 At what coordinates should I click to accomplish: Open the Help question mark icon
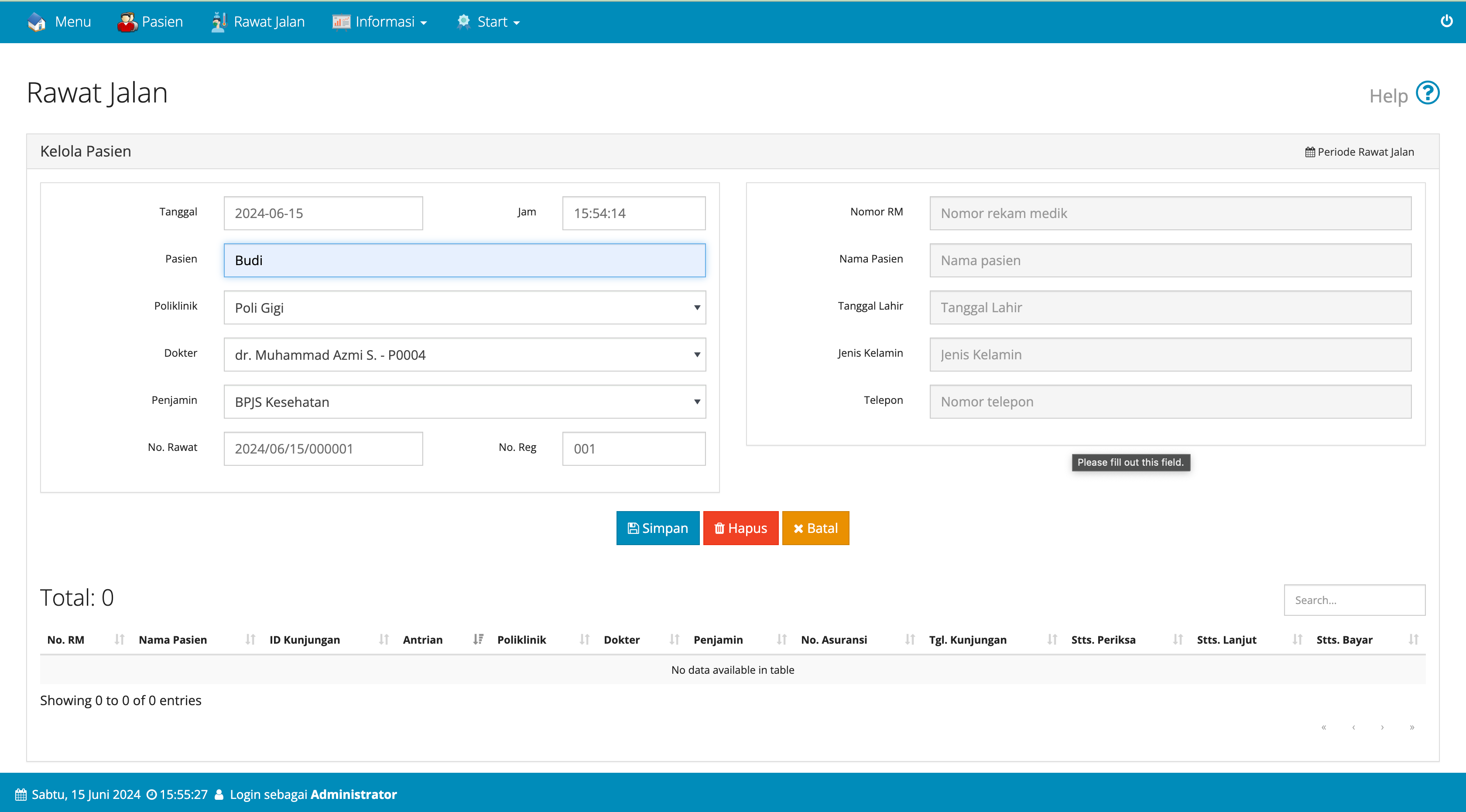pos(1427,93)
